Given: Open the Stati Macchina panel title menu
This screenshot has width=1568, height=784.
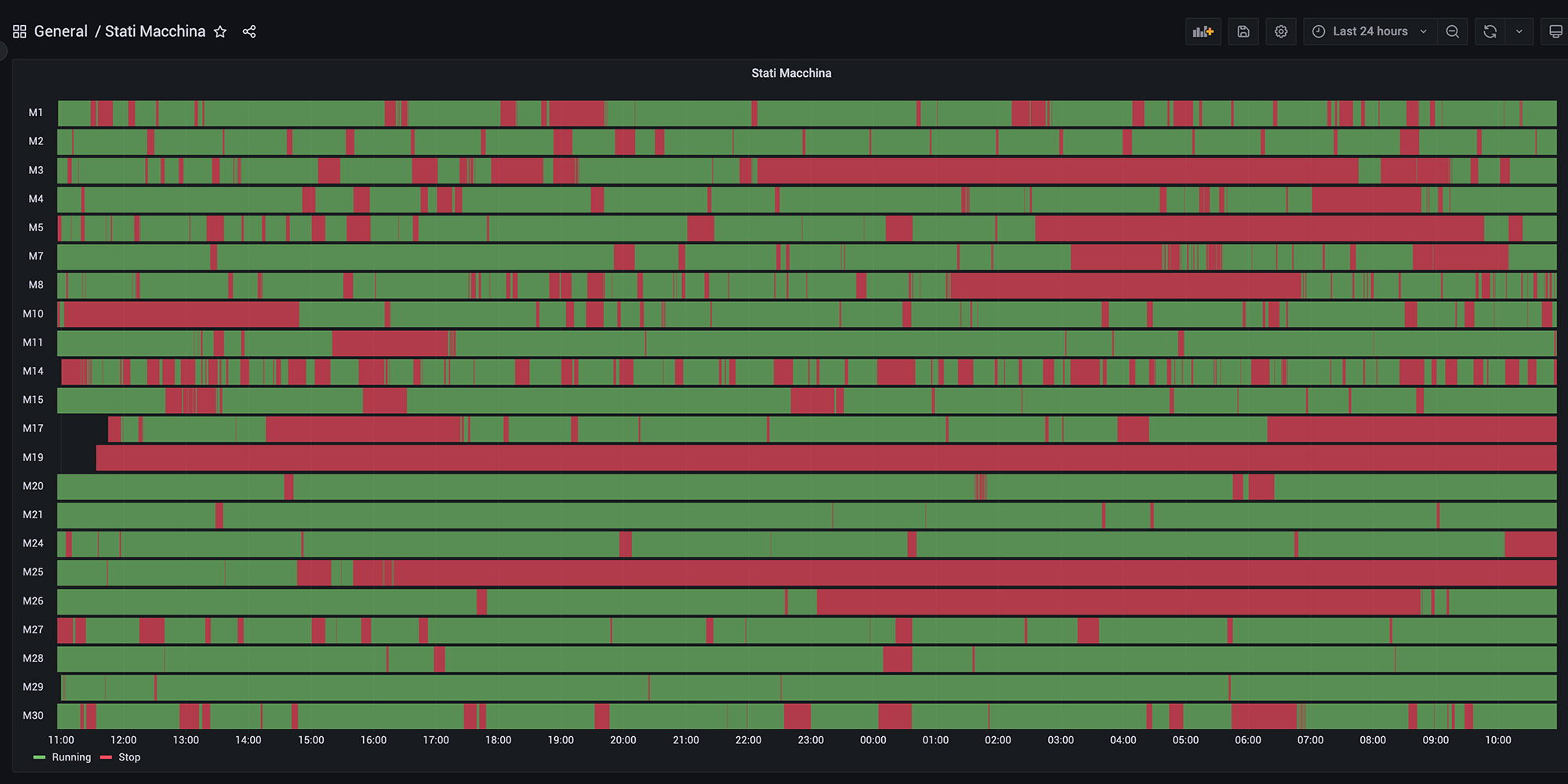Looking at the screenshot, I should click(x=791, y=73).
